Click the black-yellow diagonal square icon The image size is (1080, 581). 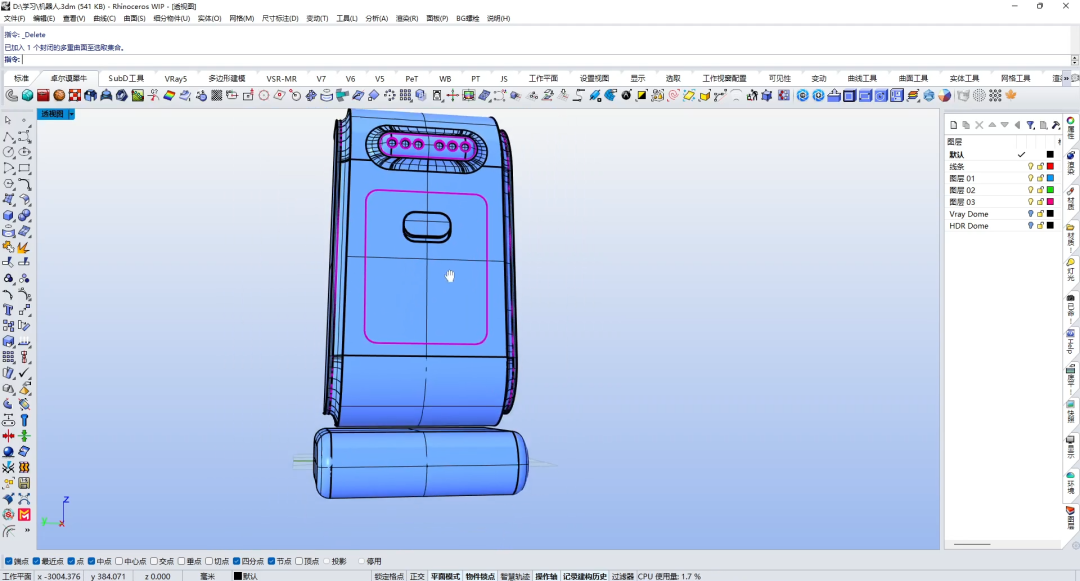coord(641,96)
